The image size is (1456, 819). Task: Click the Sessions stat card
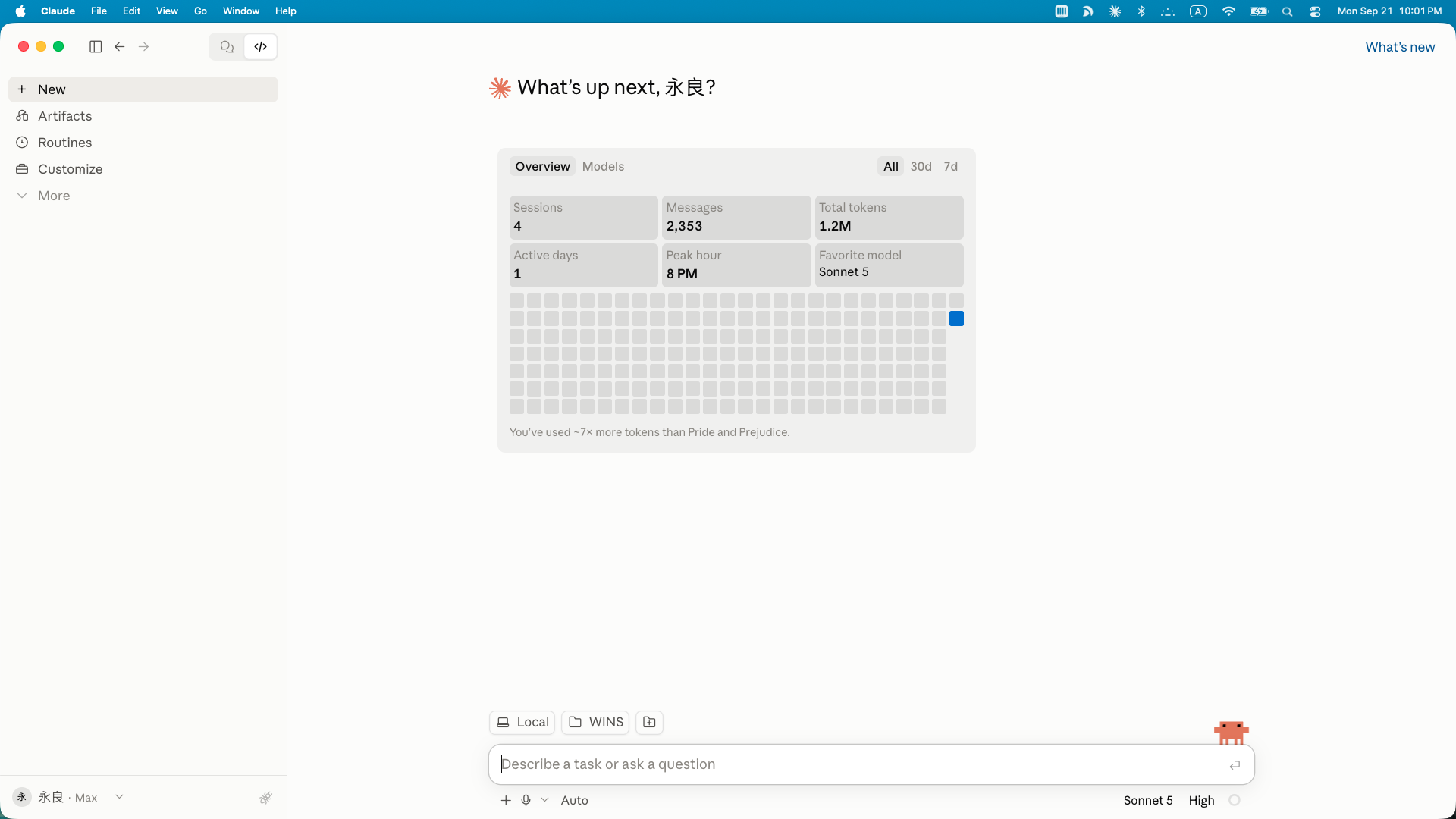pyautogui.click(x=583, y=218)
